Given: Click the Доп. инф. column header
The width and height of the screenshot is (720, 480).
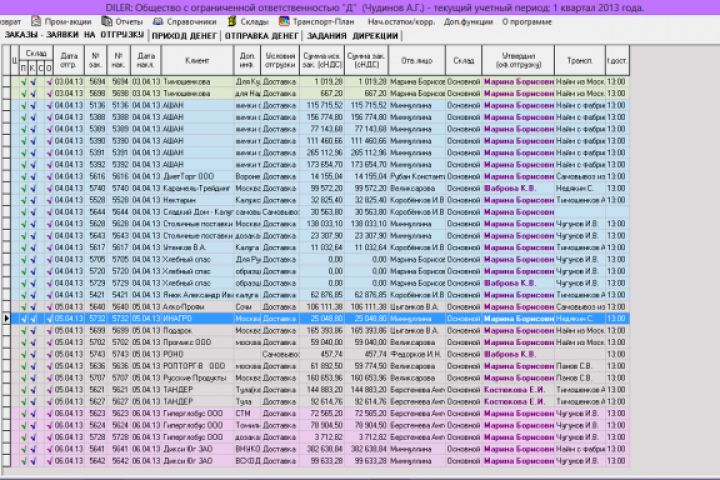Looking at the screenshot, I should (247, 60).
